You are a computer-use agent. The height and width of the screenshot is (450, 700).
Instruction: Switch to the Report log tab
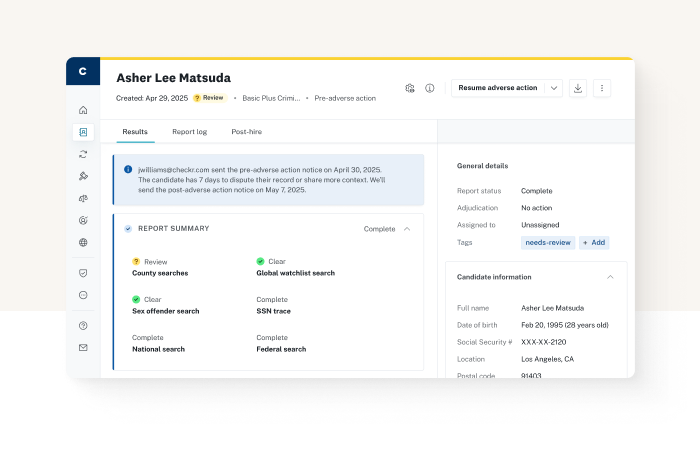pyautogui.click(x=190, y=132)
